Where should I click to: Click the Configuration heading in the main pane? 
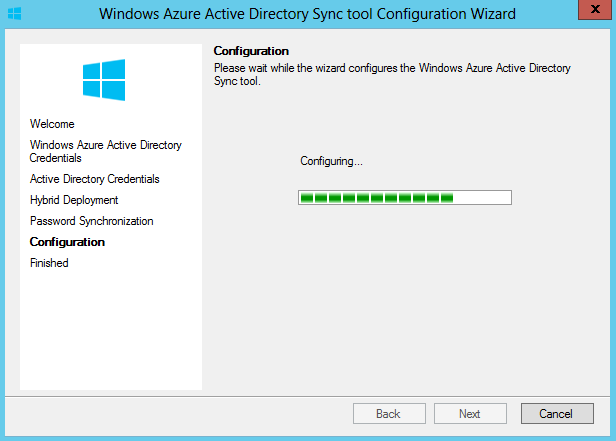pos(251,51)
